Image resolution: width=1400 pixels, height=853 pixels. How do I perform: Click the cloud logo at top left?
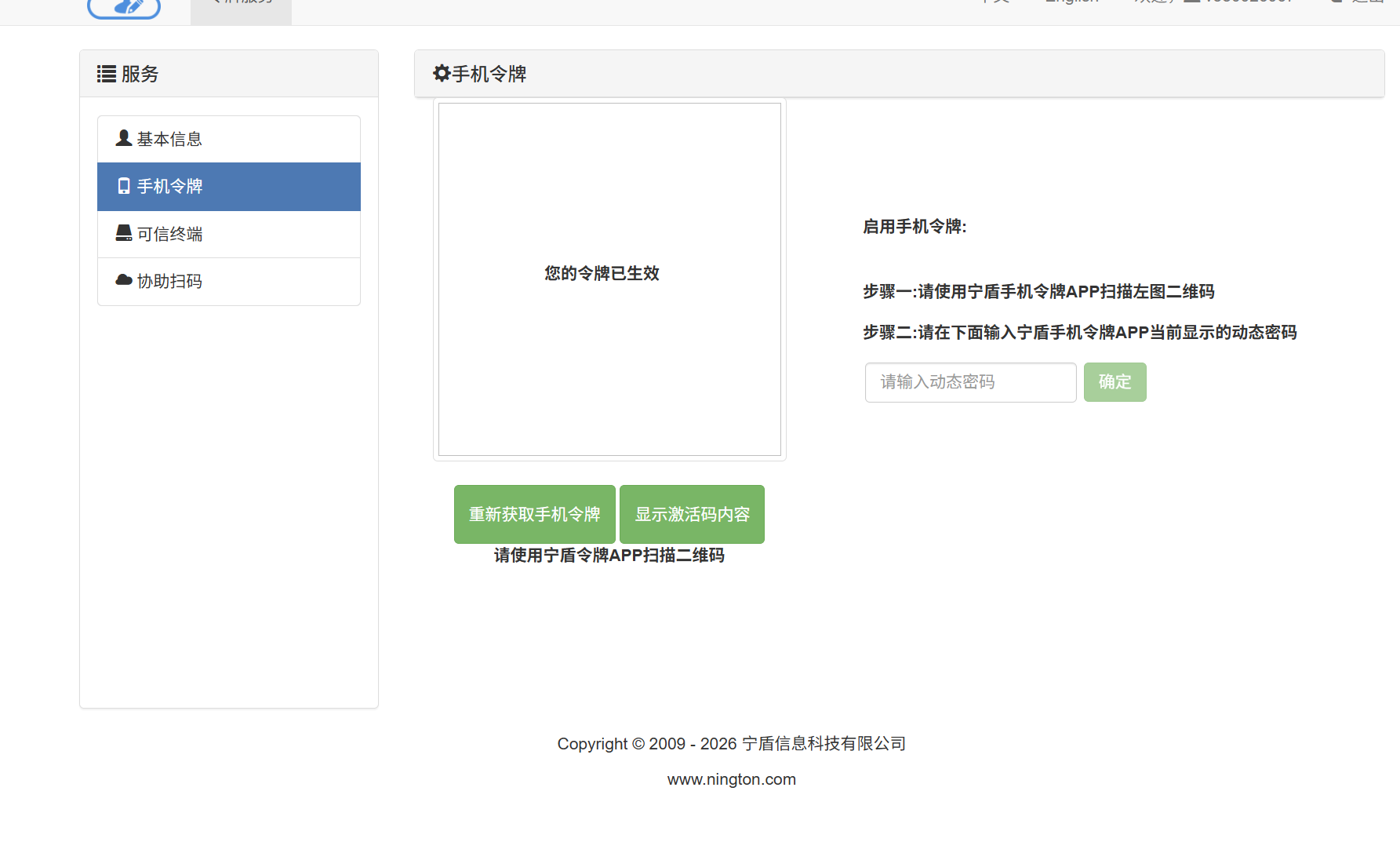pyautogui.click(x=124, y=8)
